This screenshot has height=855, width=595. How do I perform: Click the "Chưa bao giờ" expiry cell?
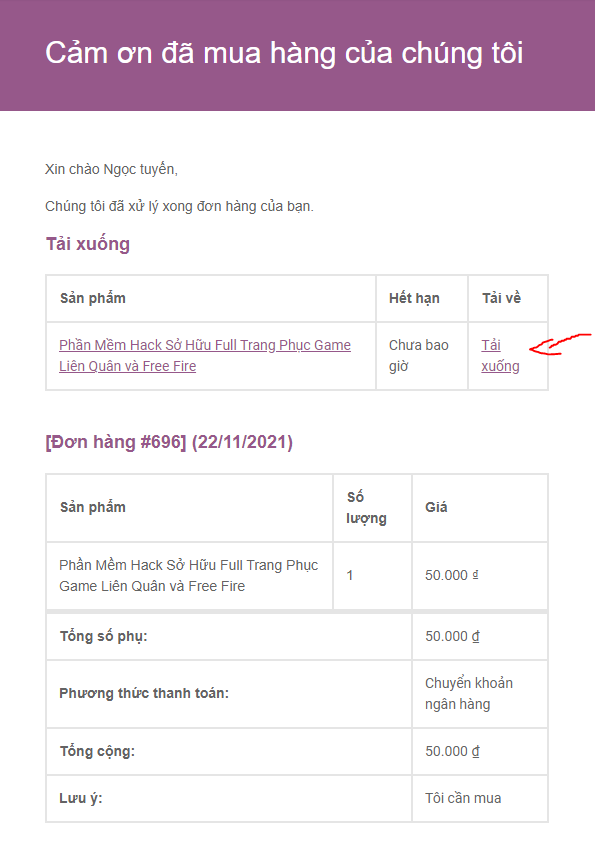coord(418,356)
